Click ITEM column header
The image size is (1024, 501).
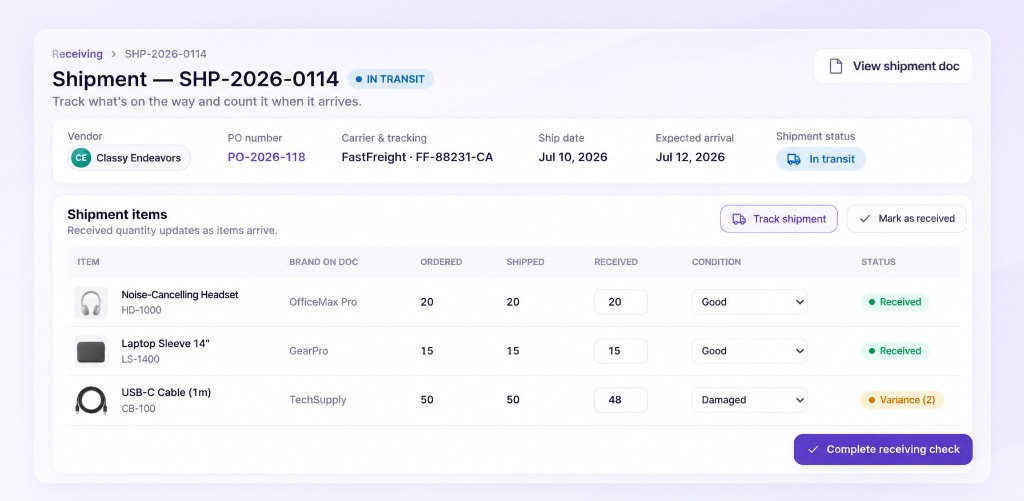(88, 262)
